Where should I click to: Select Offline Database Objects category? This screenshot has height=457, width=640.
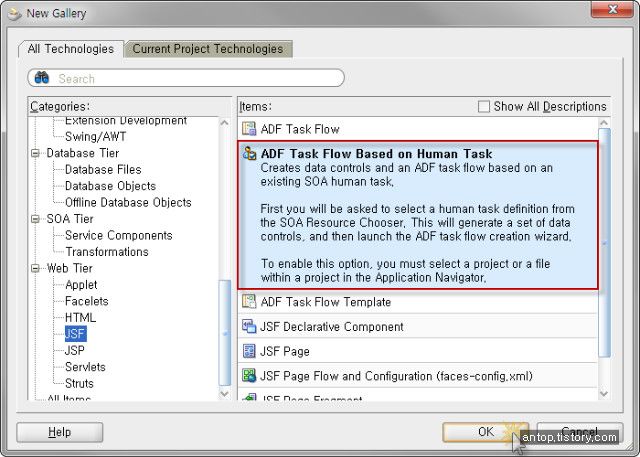click(x=128, y=202)
